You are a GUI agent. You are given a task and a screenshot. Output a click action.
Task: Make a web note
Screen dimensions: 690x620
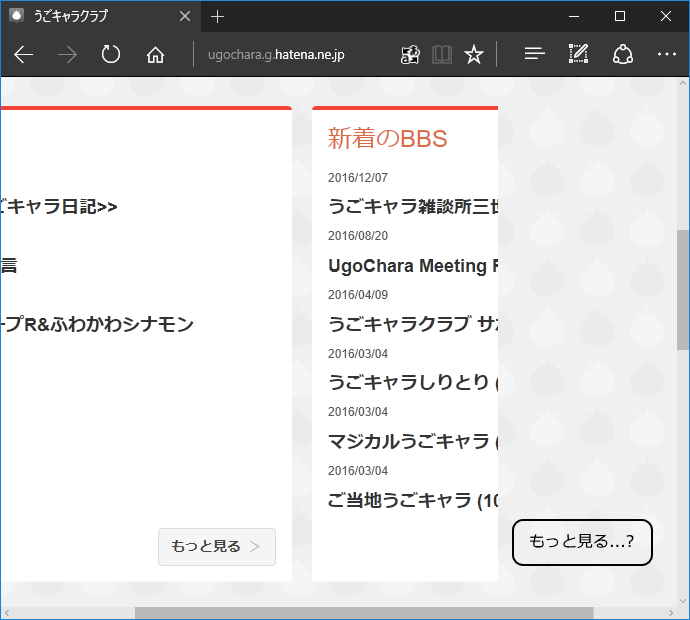click(x=578, y=54)
